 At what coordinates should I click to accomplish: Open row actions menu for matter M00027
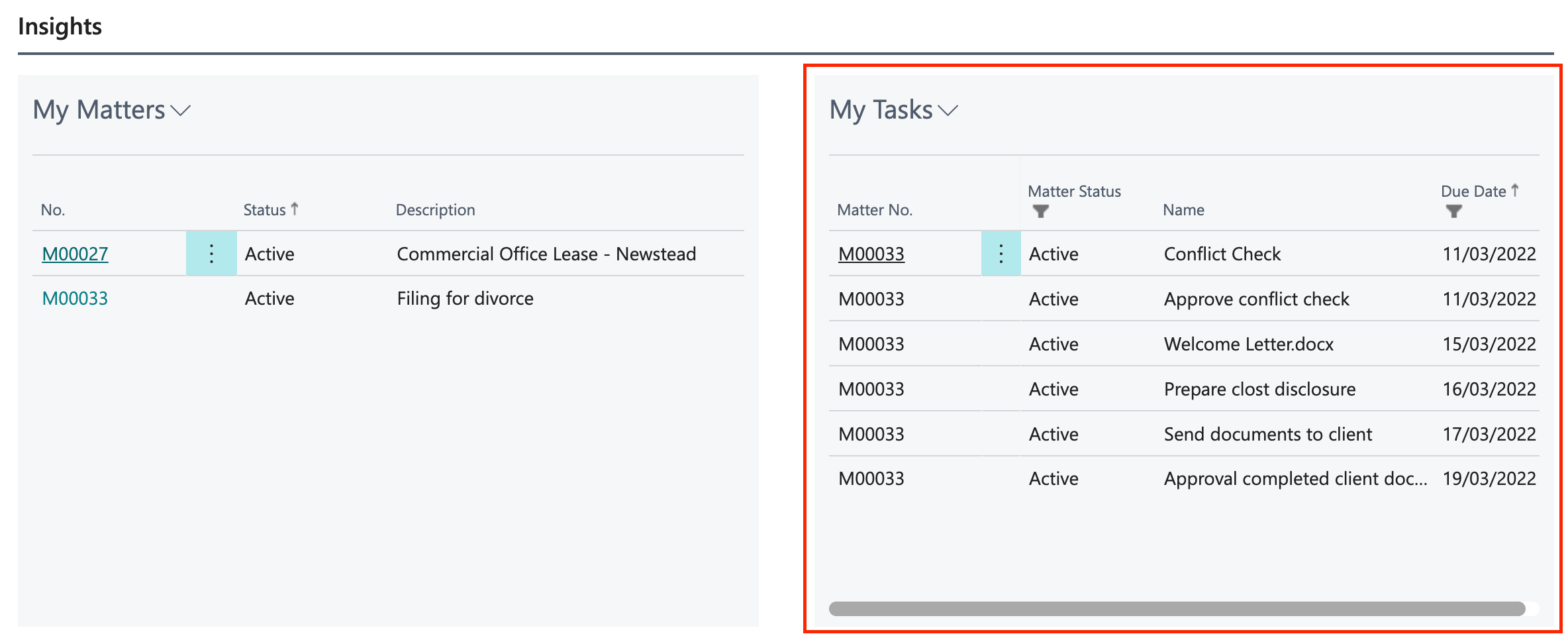[211, 254]
